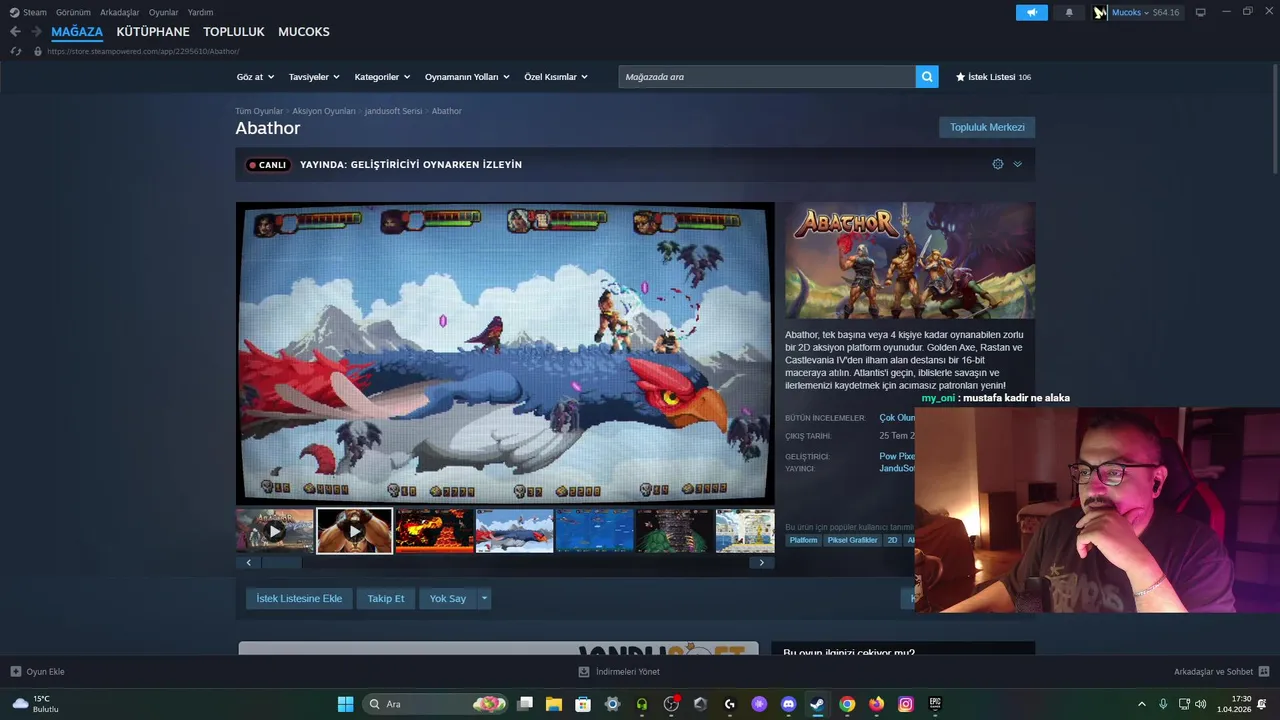Click the Steam icon in the taskbar
1280x720 pixels.
click(817, 704)
